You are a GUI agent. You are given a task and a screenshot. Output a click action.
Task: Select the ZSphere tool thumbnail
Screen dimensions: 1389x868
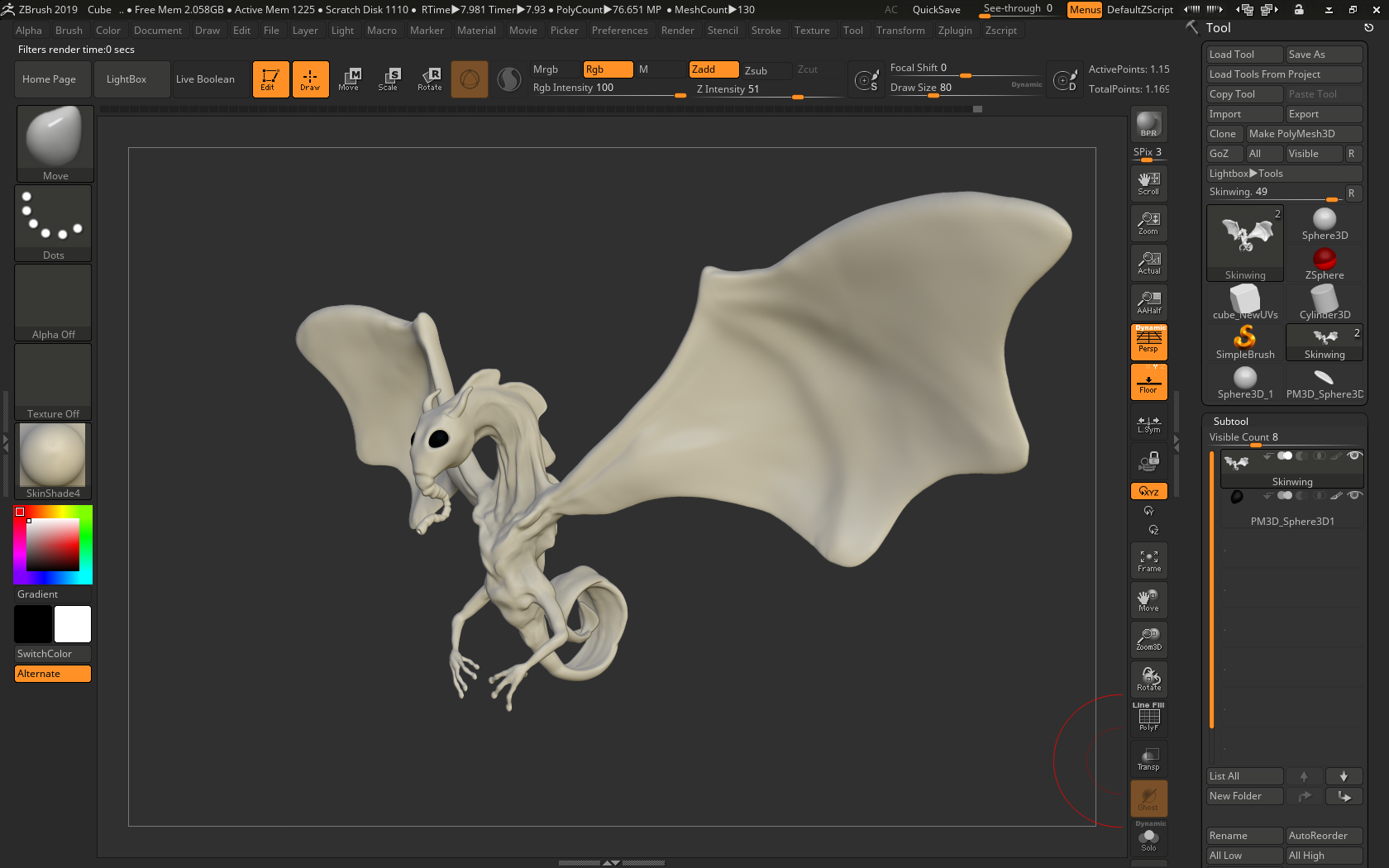pyautogui.click(x=1325, y=264)
